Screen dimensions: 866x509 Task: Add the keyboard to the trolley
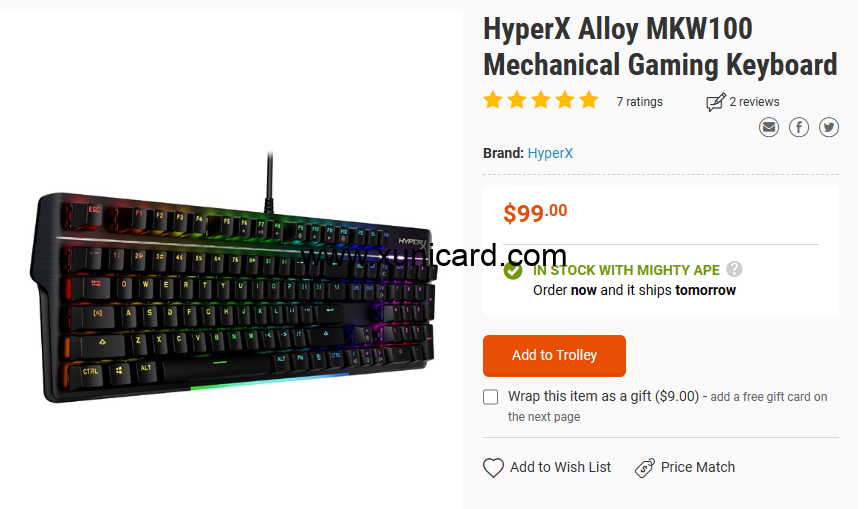point(554,356)
